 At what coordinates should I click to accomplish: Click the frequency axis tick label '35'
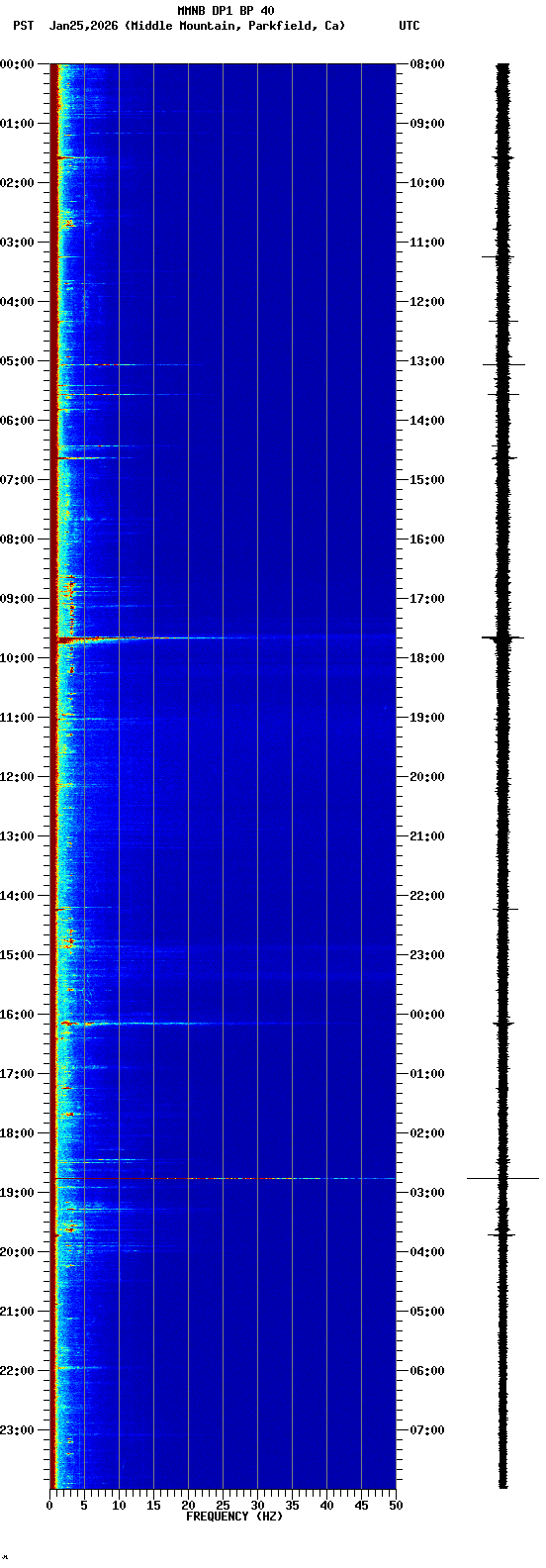pyautogui.click(x=292, y=1506)
